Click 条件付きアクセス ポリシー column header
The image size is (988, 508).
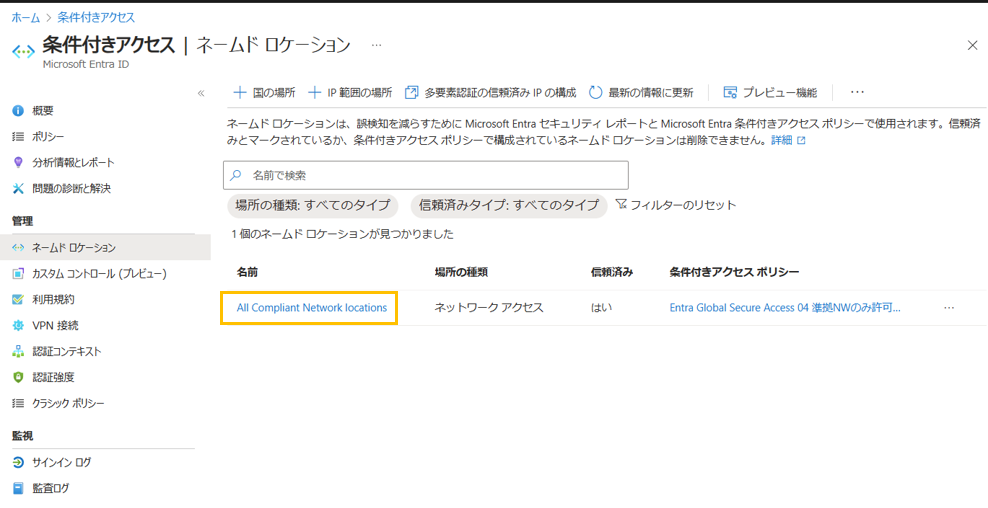734,272
